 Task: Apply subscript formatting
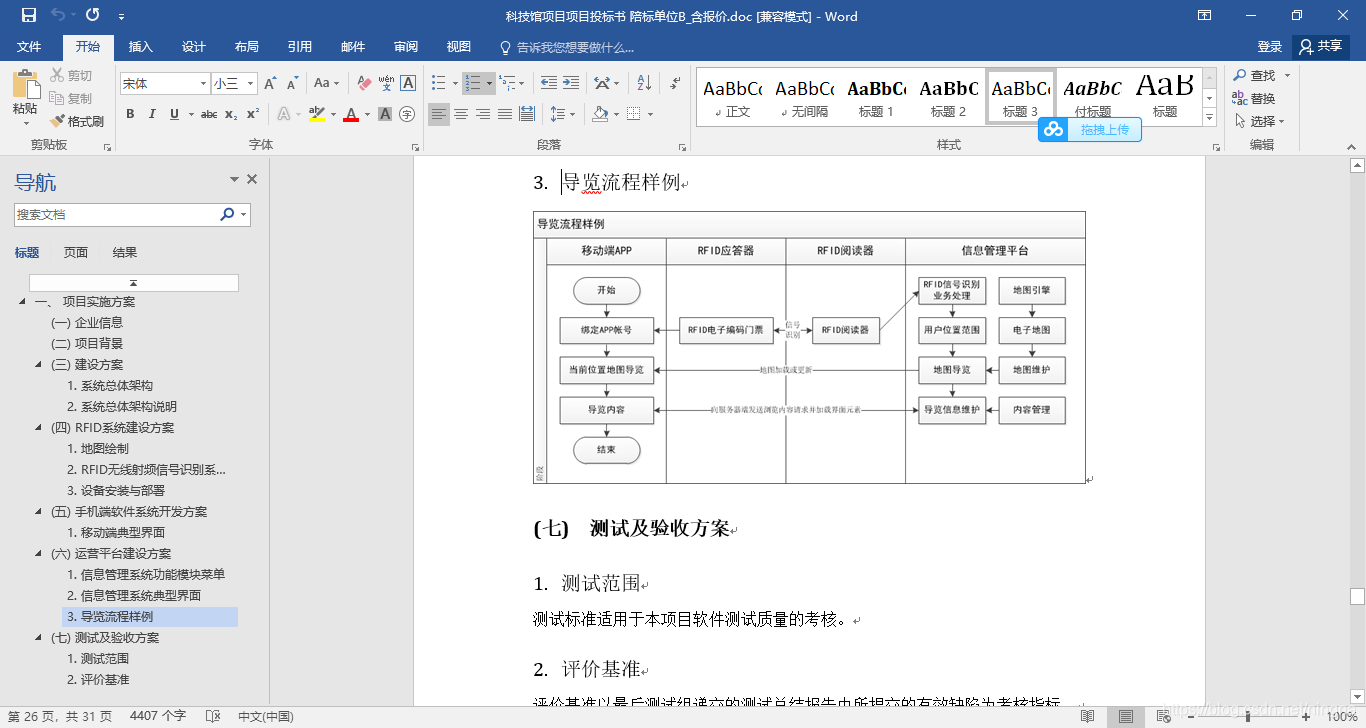(231, 114)
